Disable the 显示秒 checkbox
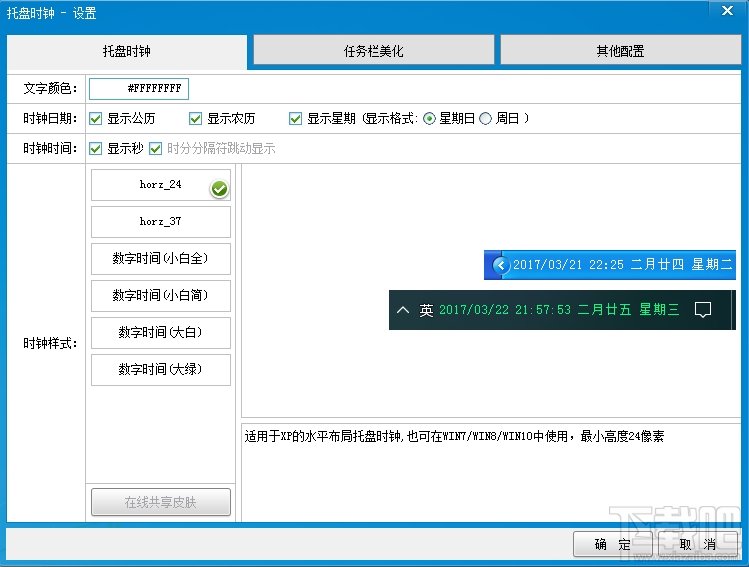This screenshot has width=749, height=567. pyautogui.click(x=96, y=149)
